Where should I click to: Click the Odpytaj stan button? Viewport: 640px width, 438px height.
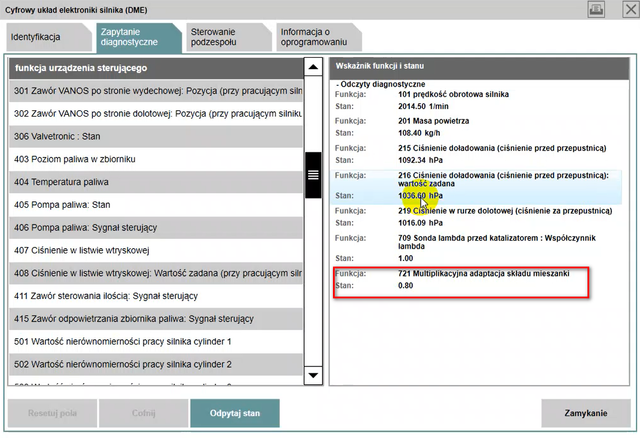(235, 413)
